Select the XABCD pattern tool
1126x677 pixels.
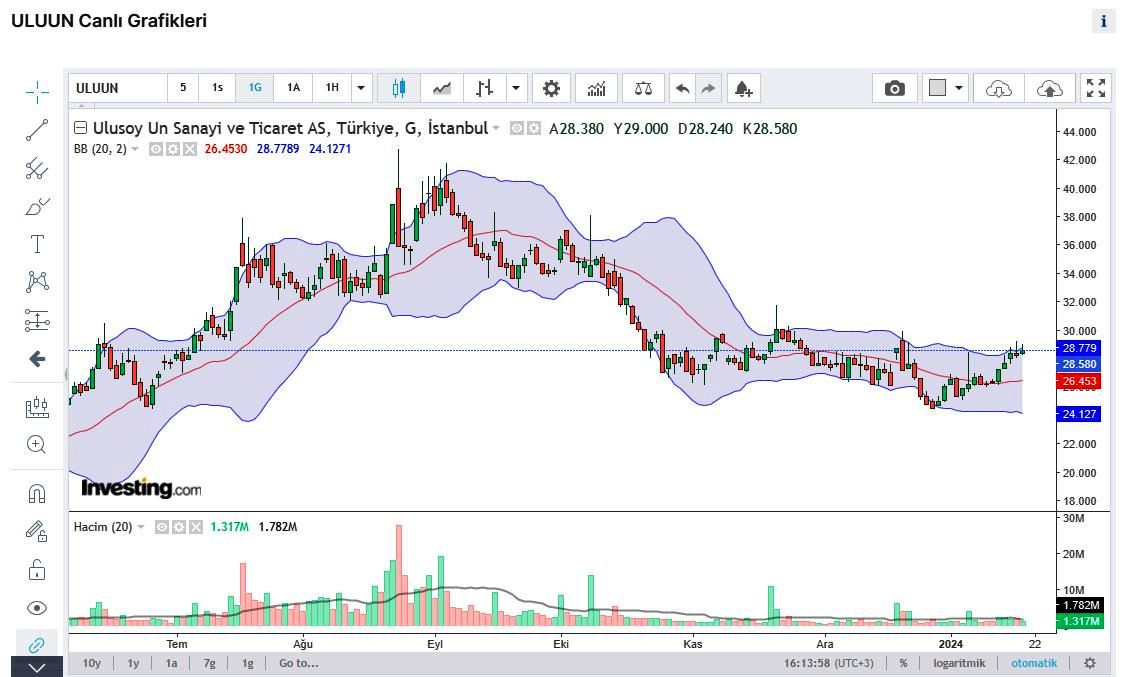(x=37, y=281)
